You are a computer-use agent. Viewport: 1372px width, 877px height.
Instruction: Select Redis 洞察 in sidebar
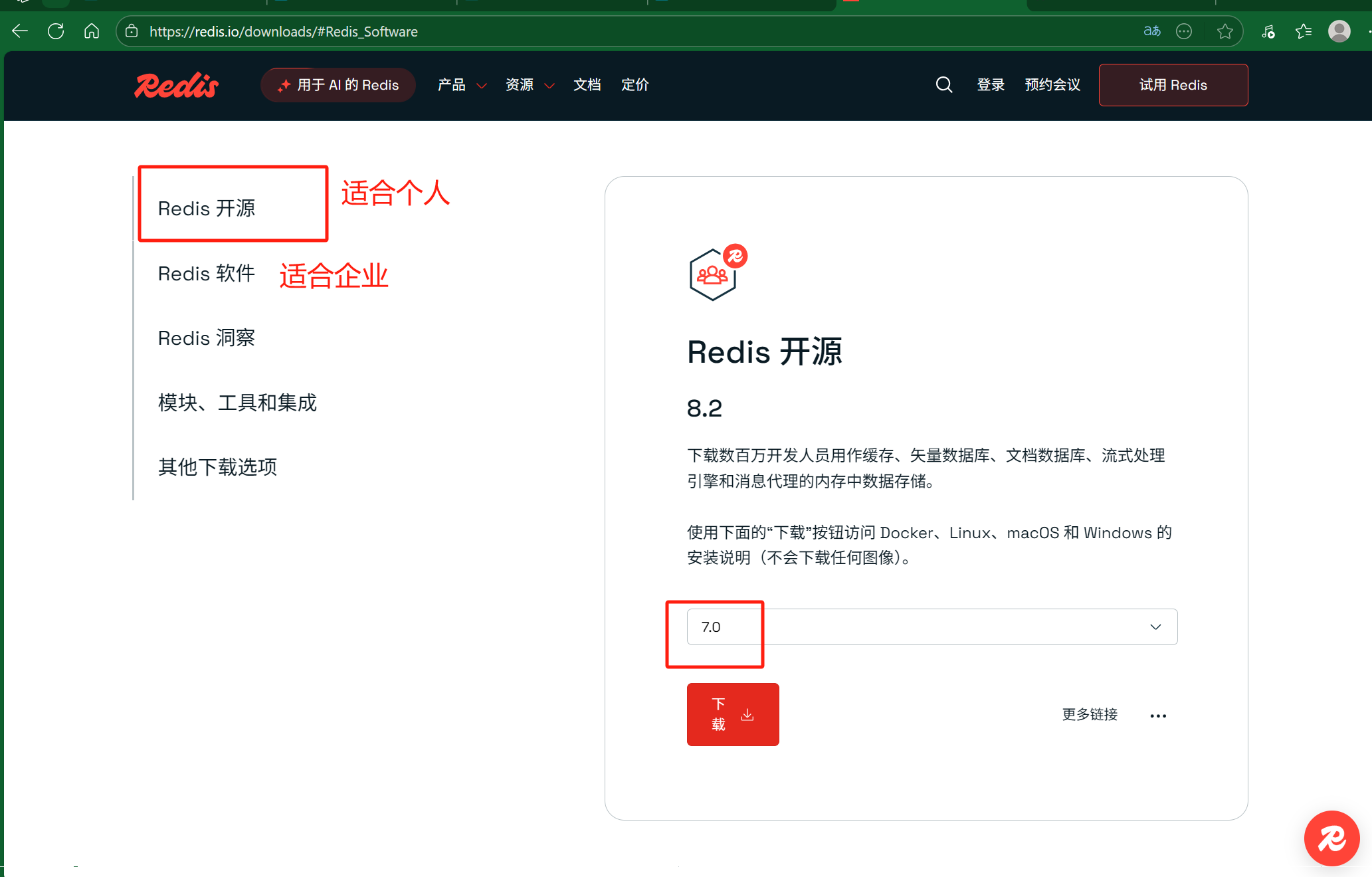(x=206, y=338)
